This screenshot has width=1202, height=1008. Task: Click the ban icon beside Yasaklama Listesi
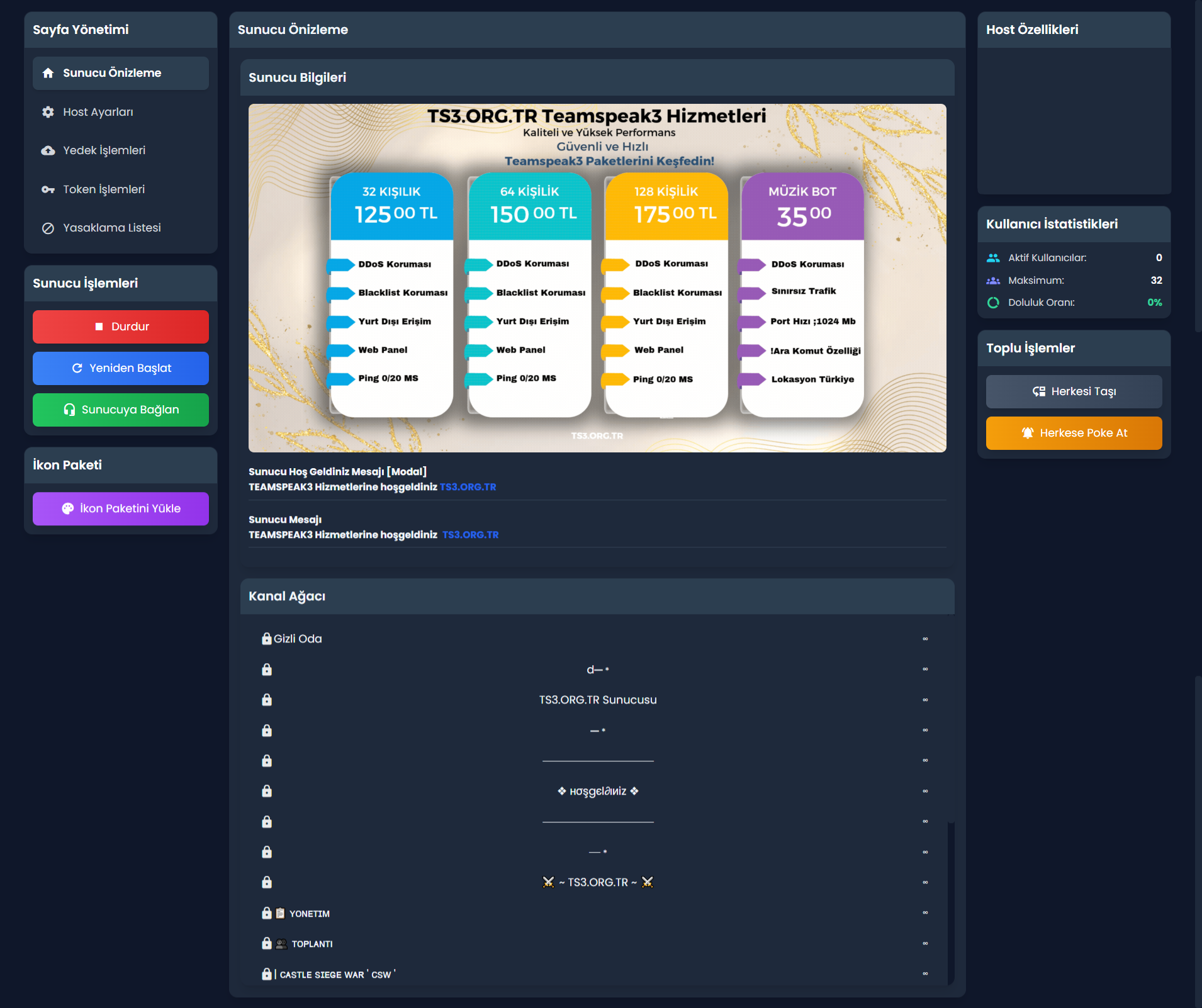click(x=48, y=228)
